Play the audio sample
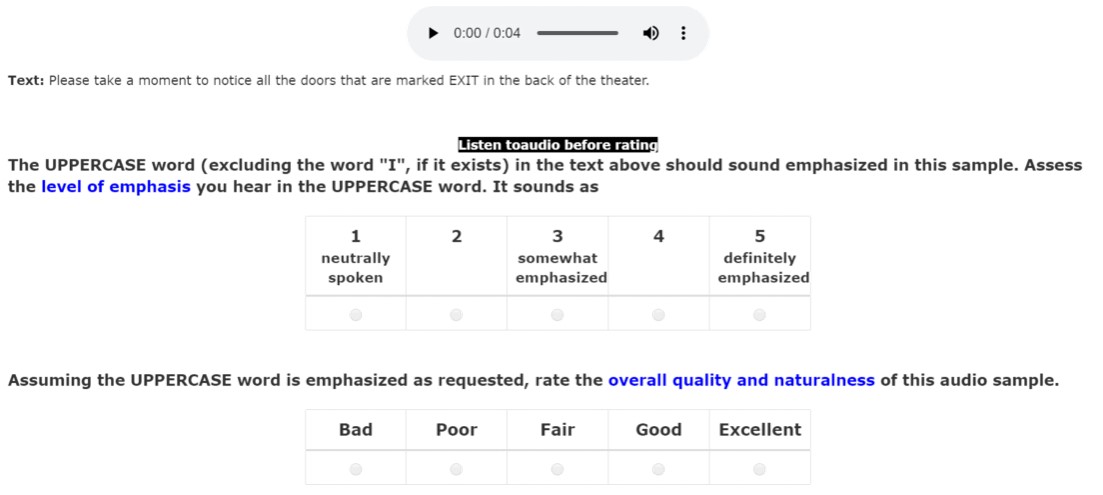The height and width of the screenshot is (495, 1103). 433,33
